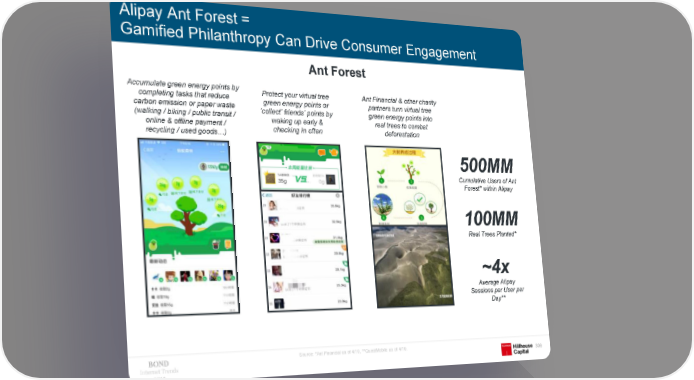
Task: Click the BOND logo at slide bottom
Action: click(158, 364)
